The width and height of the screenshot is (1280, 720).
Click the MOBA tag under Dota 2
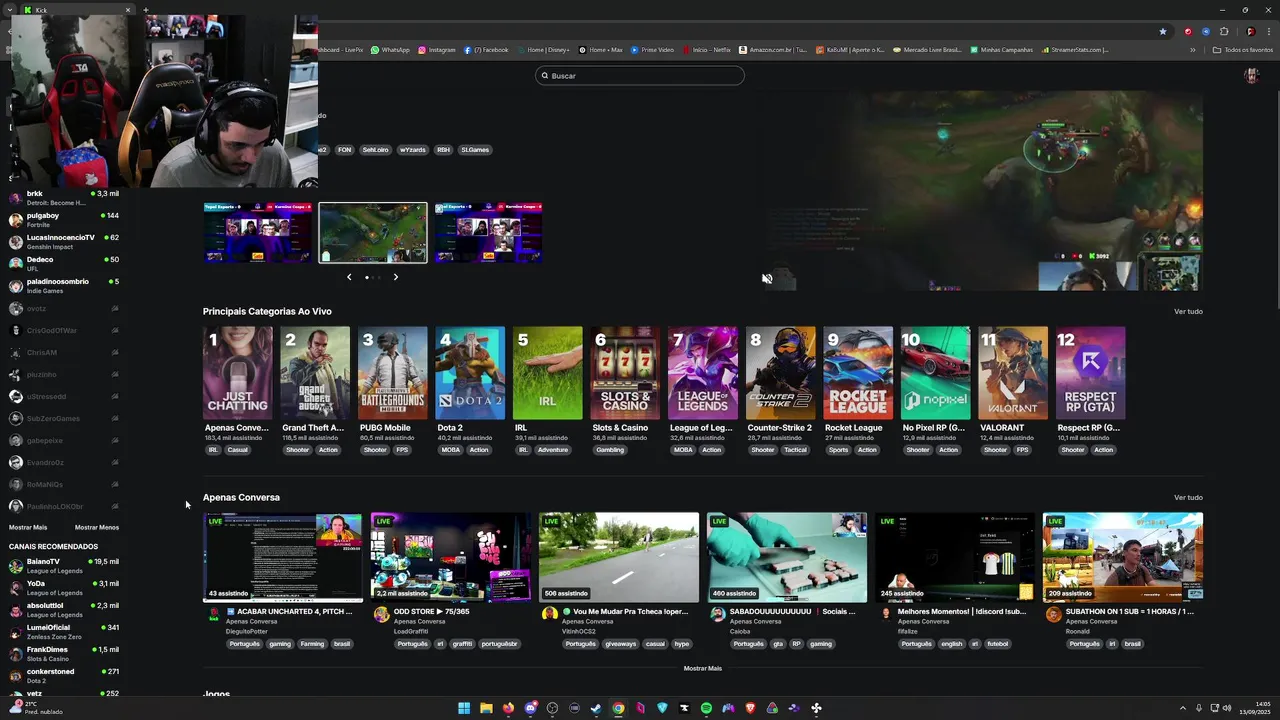[451, 450]
